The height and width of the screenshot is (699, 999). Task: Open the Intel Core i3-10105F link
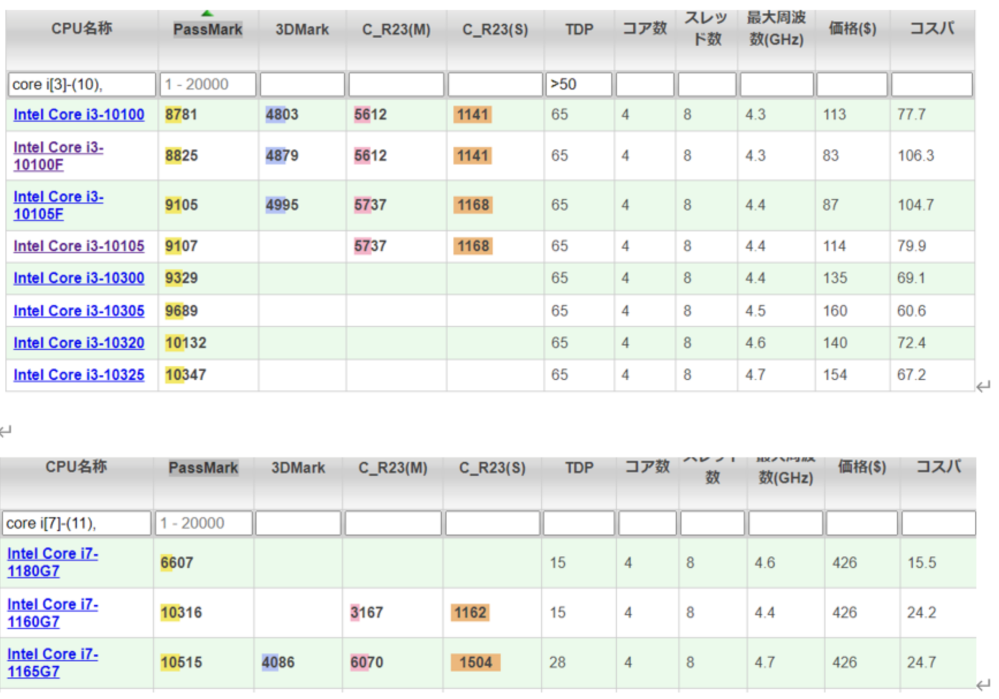pos(59,205)
